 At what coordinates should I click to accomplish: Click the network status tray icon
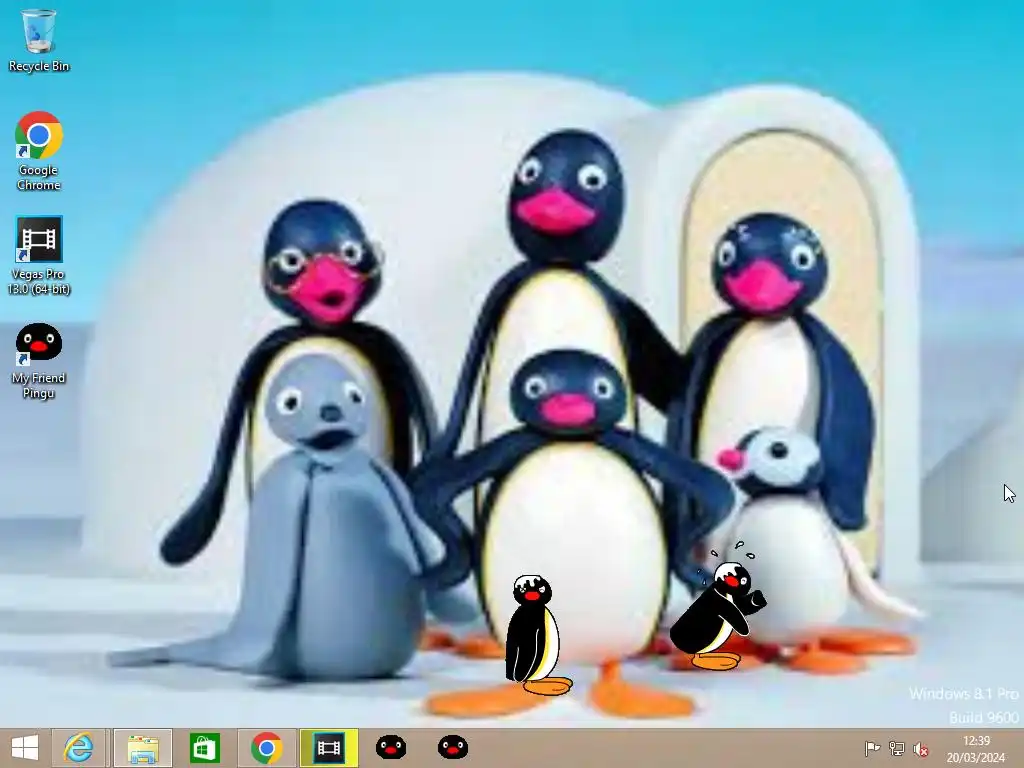coord(897,748)
